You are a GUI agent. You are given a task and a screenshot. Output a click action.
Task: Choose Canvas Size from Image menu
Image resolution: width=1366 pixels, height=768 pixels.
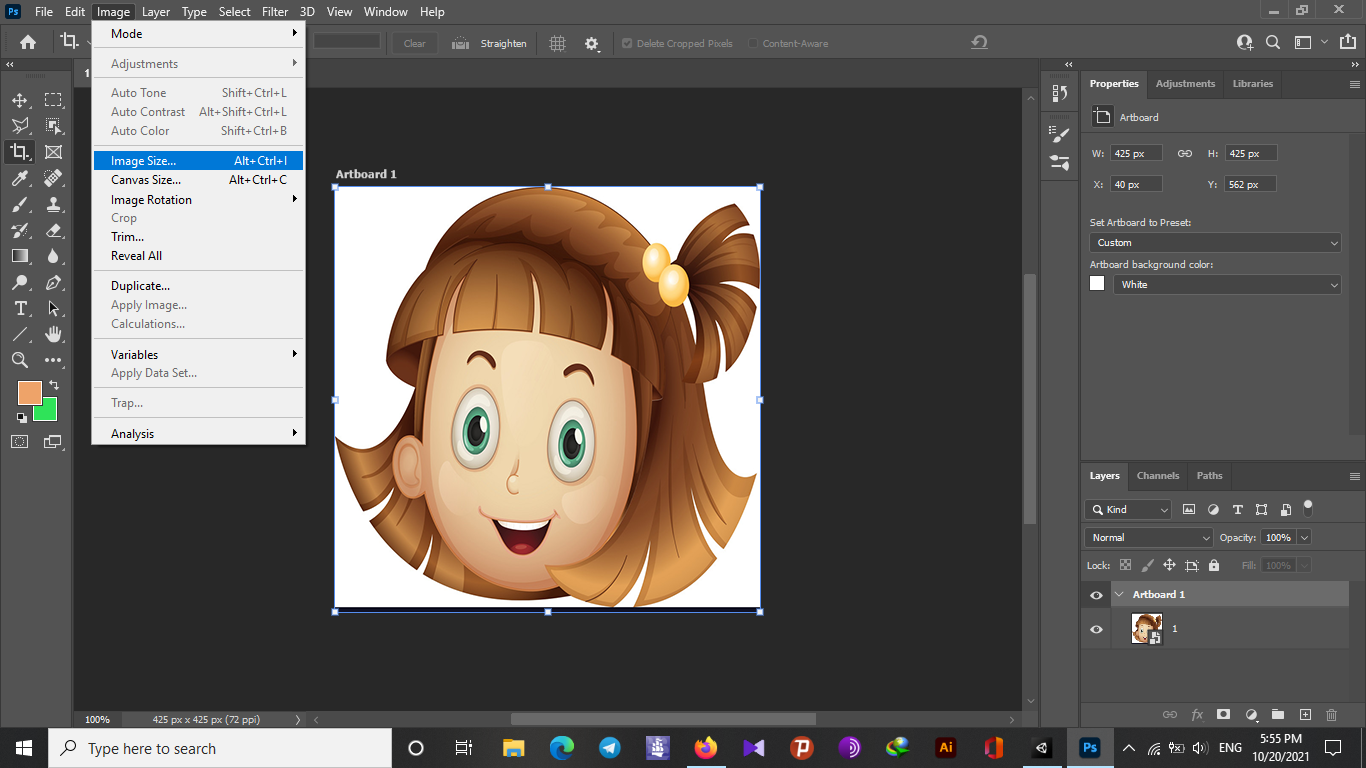click(198, 180)
